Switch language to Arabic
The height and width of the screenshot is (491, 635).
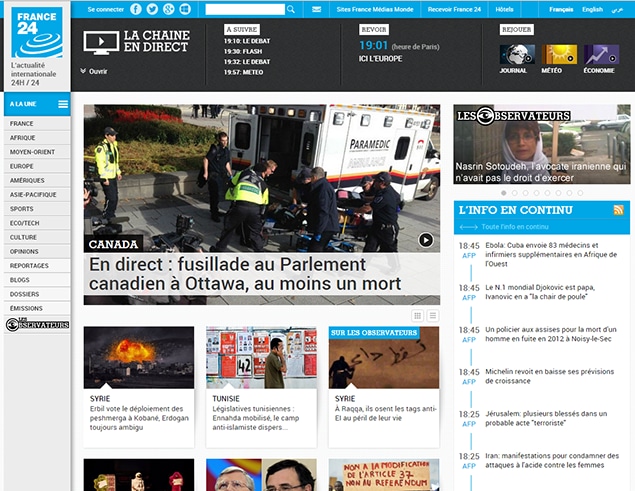(x=617, y=9)
